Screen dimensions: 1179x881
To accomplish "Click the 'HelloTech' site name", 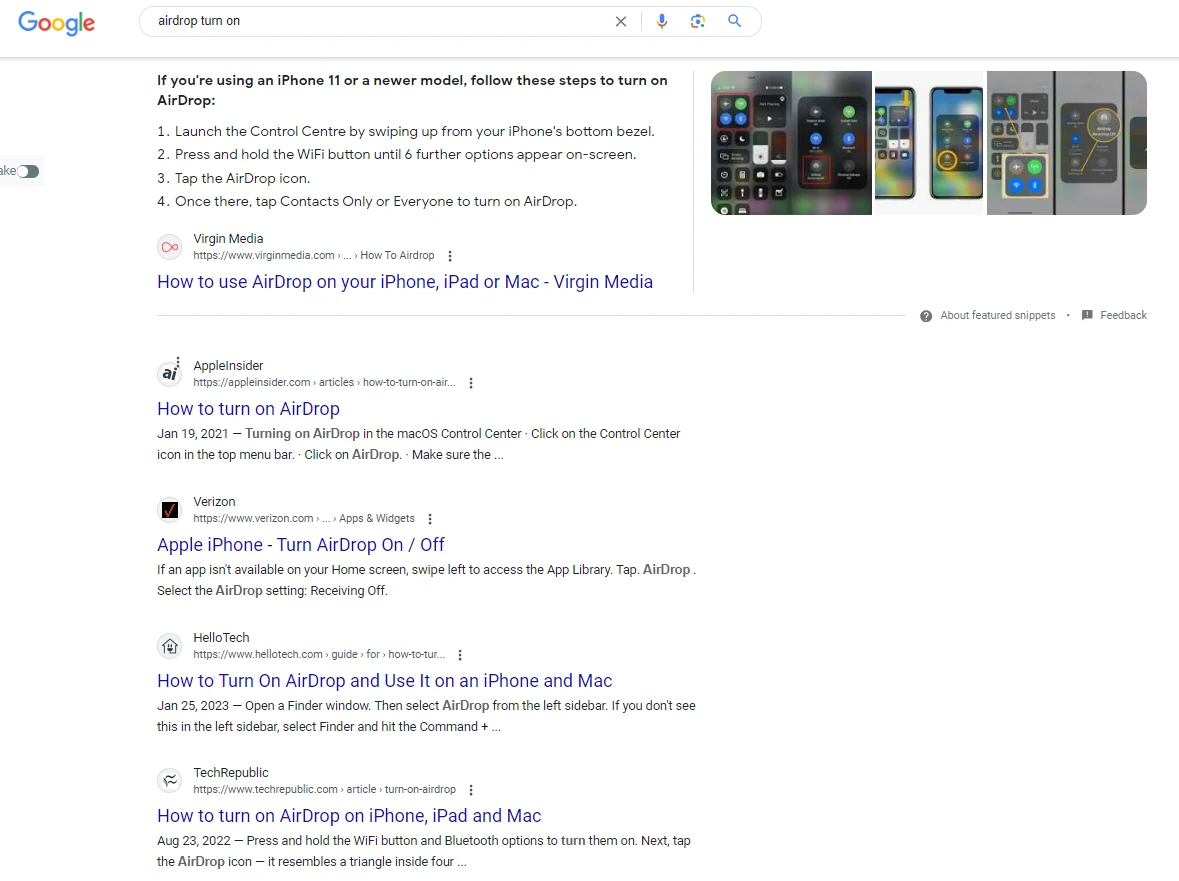I will pyautogui.click(x=221, y=637).
